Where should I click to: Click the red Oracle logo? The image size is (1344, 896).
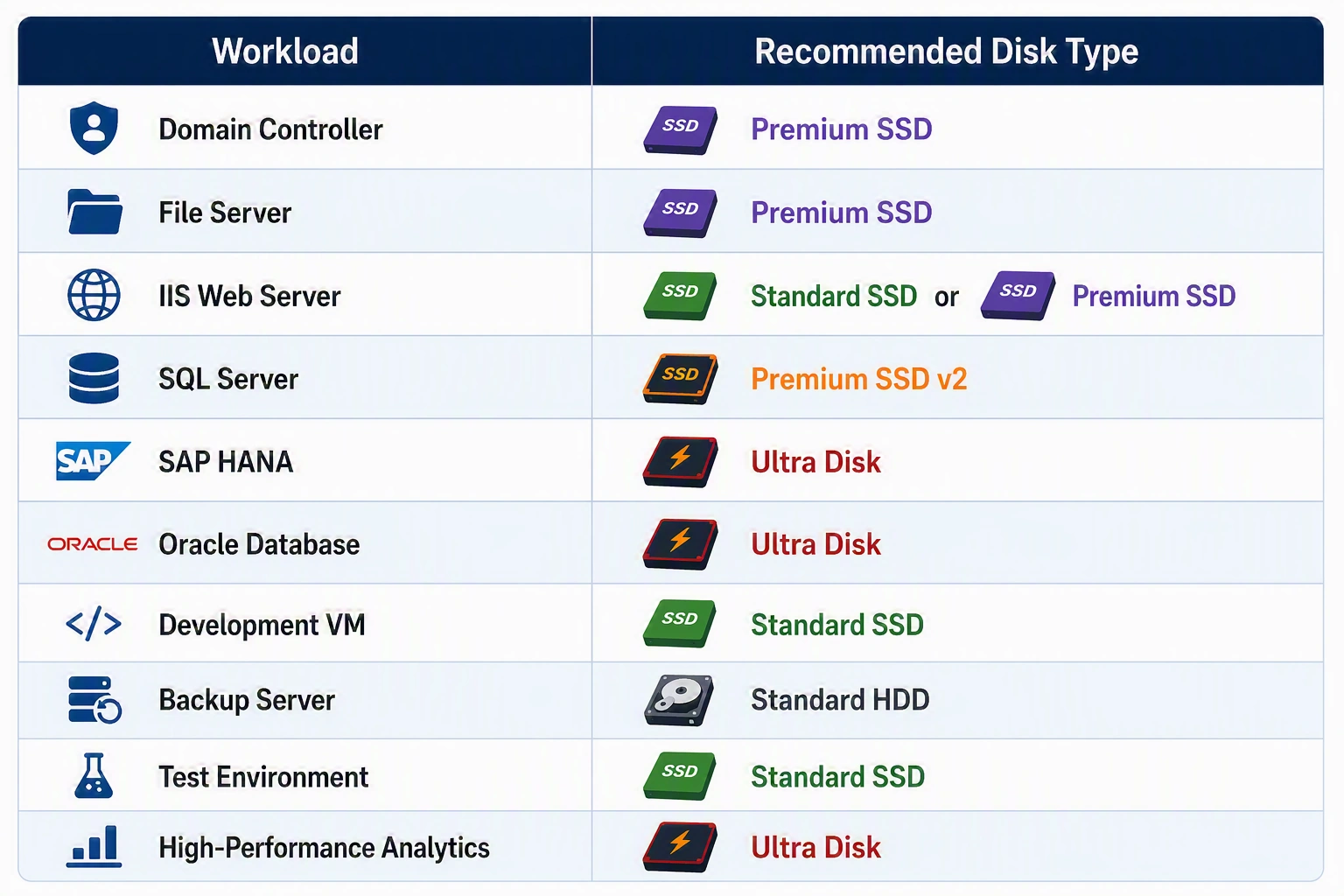coord(93,544)
